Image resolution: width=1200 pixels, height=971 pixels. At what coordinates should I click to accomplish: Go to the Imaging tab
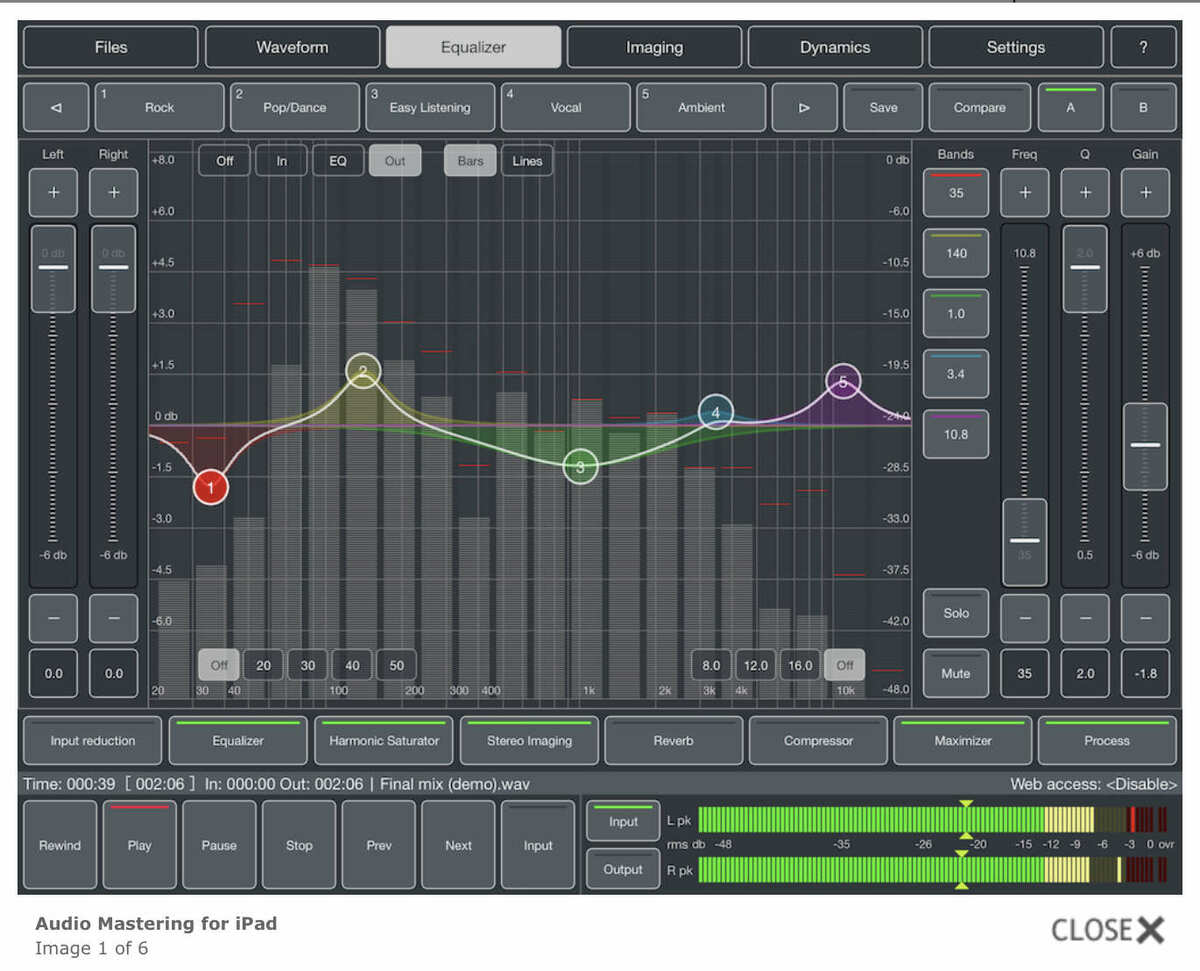coord(654,47)
